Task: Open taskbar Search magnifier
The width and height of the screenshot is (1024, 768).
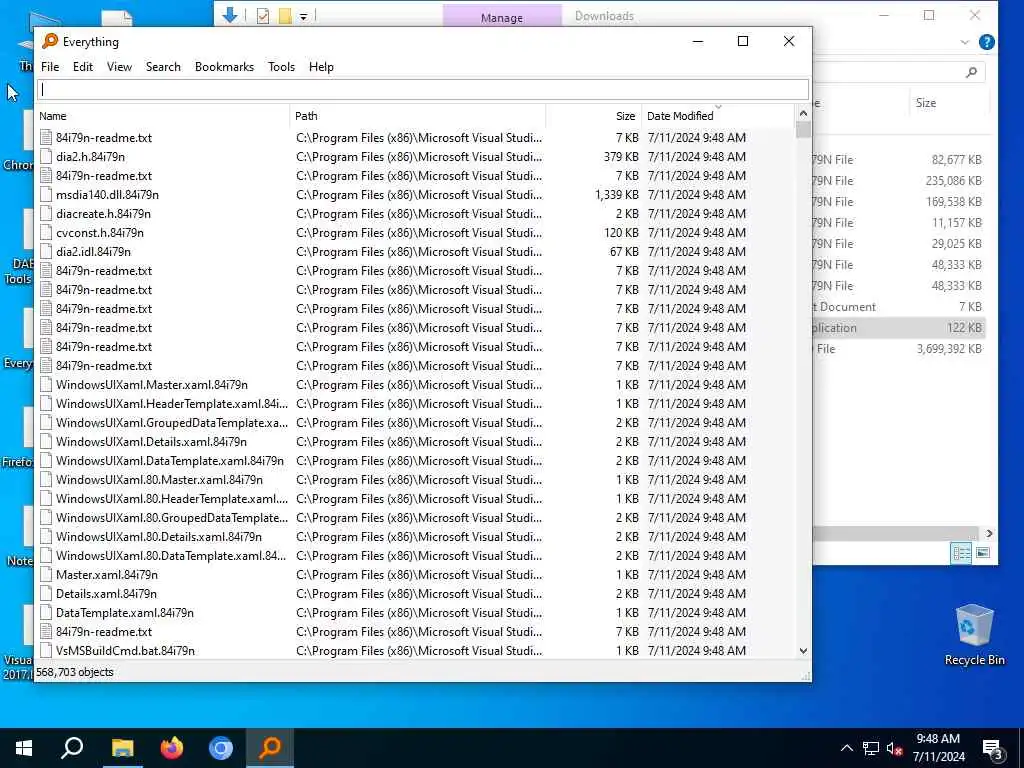Action: 72,748
